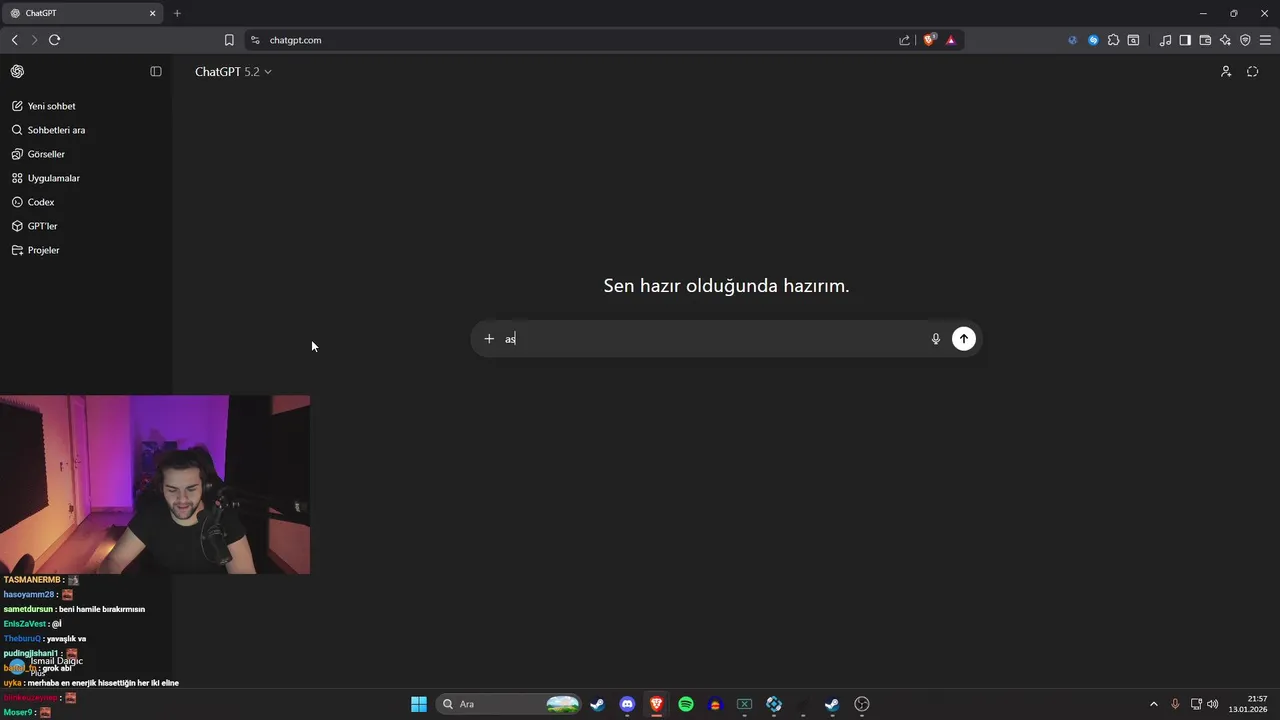Open Codex from the sidebar
1280x720 pixels.
point(34,202)
